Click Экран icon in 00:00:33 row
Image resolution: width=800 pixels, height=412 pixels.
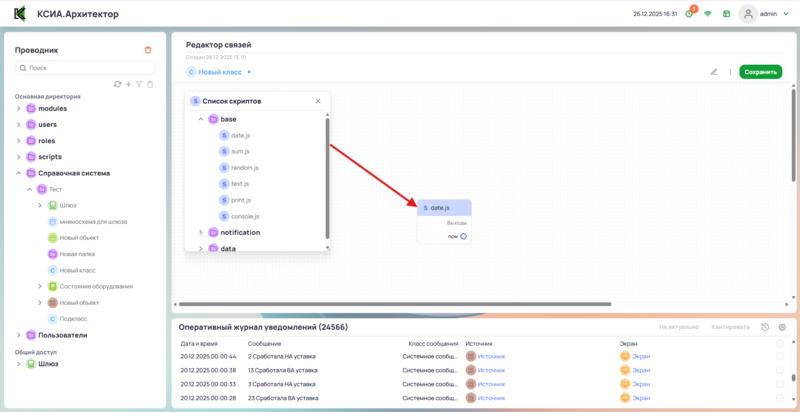[x=625, y=384]
